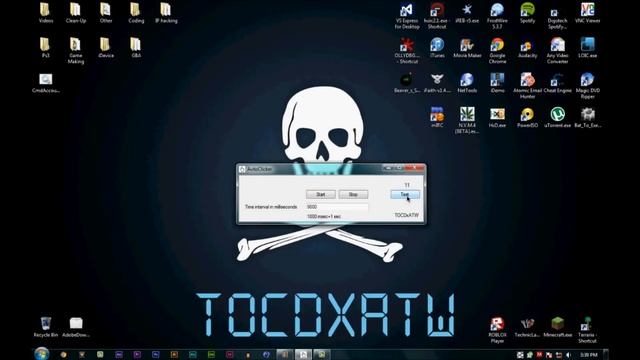
Task: Select the GBA folder
Action: click(x=136, y=47)
